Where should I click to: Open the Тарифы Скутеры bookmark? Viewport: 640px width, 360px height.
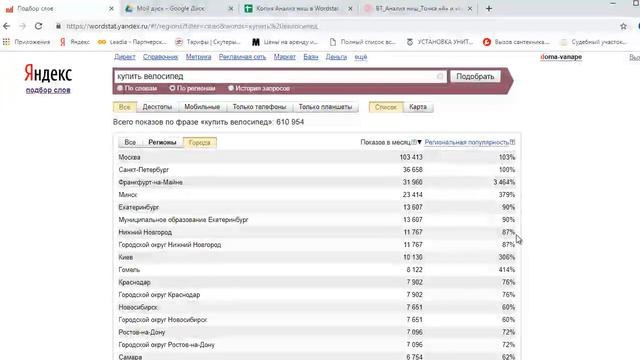pyautogui.click(x=208, y=42)
